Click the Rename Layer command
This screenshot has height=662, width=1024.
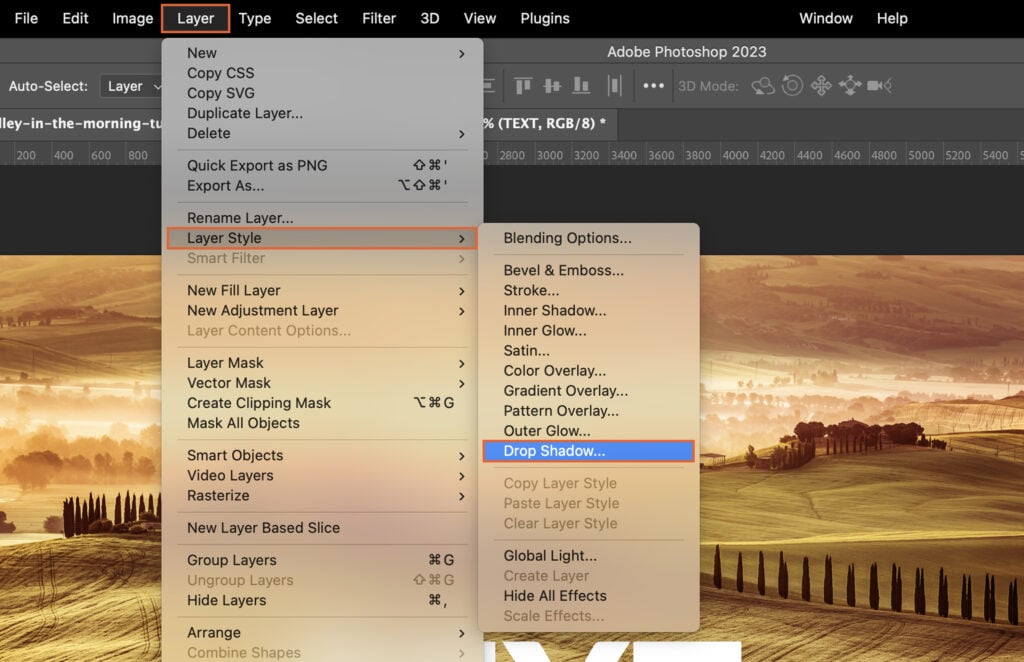coord(232,217)
